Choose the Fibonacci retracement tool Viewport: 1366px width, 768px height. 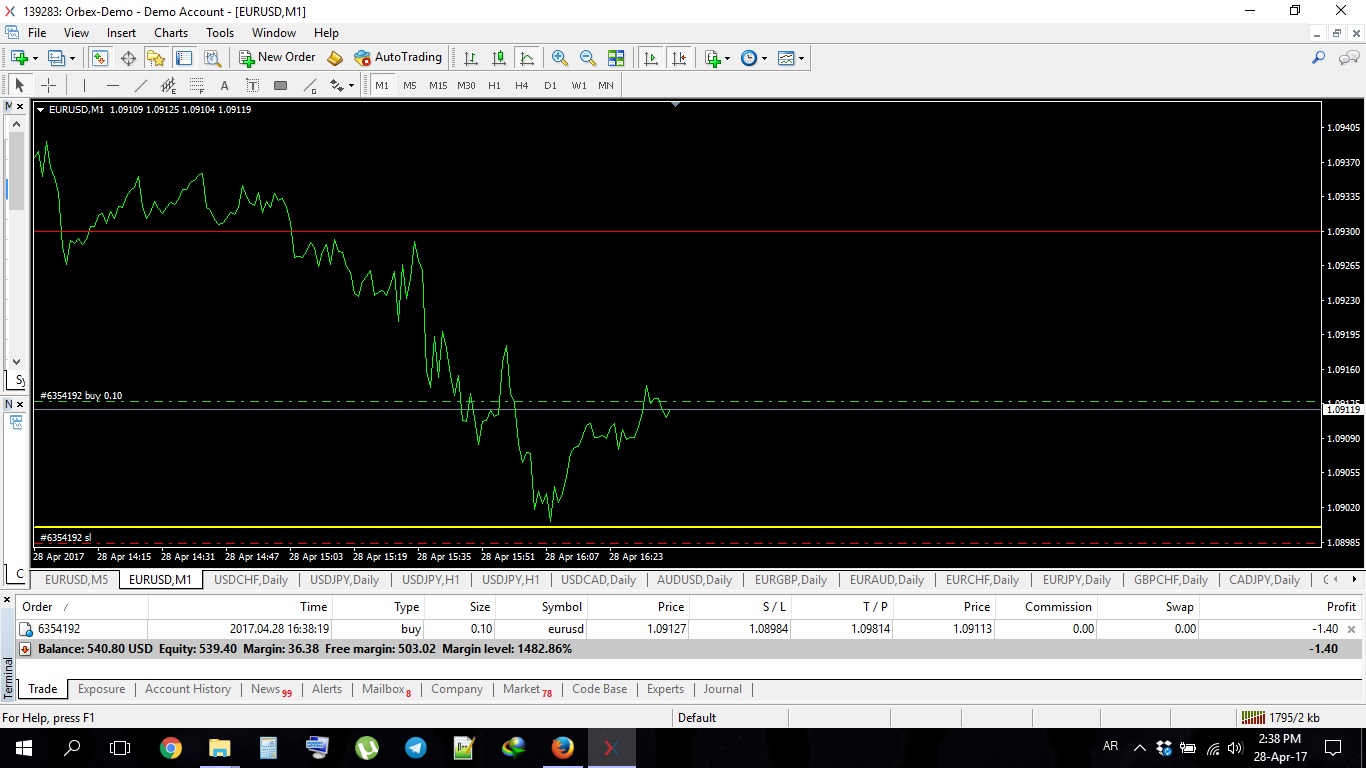[197, 86]
